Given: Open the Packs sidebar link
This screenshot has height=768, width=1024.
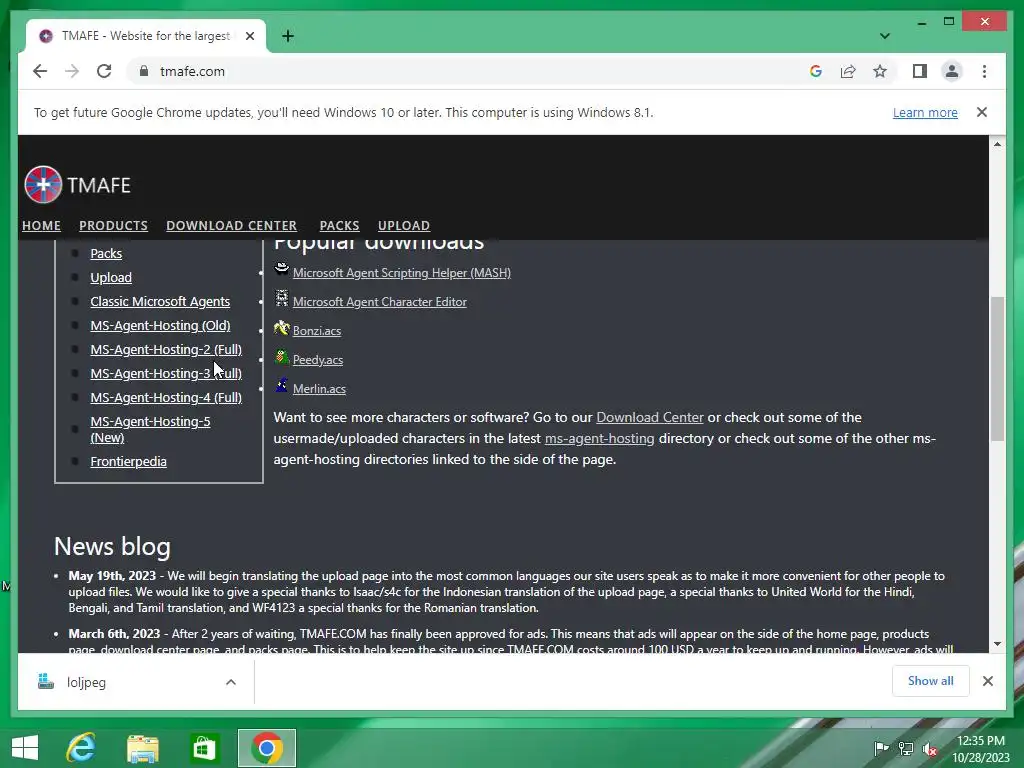Looking at the screenshot, I should (106, 253).
